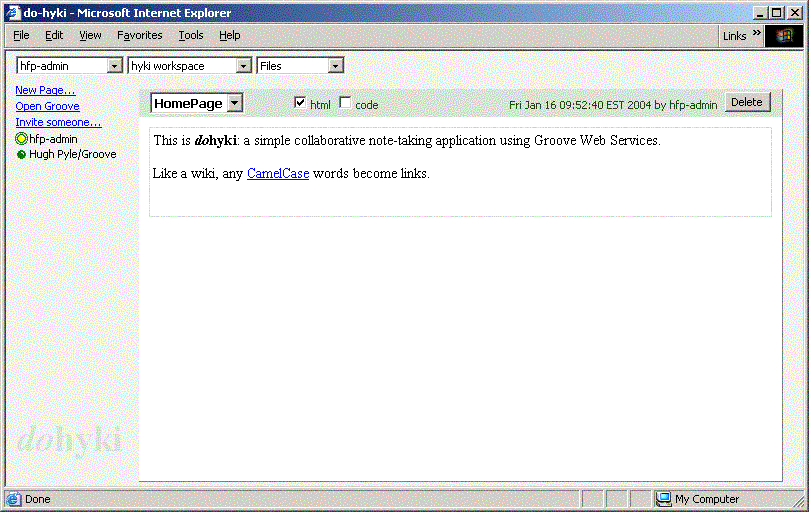Click the Invite someone... link

[x=58, y=122]
